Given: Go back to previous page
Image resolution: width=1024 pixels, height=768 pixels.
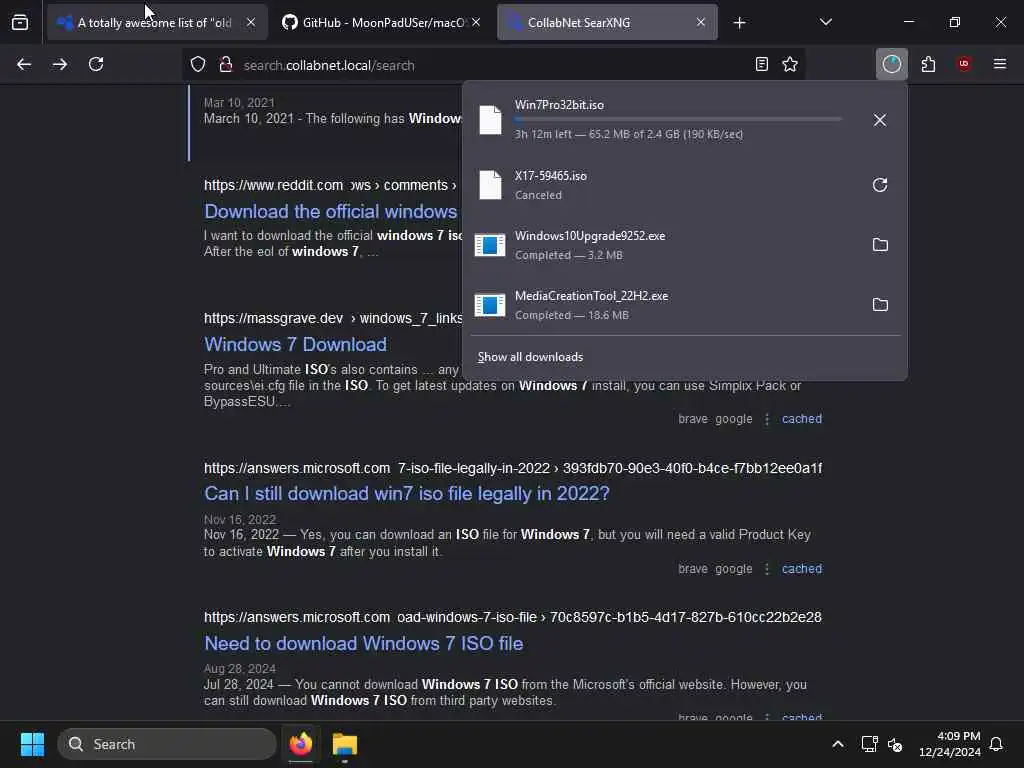Looking at the screenshot, I should pyautogui.click(x=24, y=64).
